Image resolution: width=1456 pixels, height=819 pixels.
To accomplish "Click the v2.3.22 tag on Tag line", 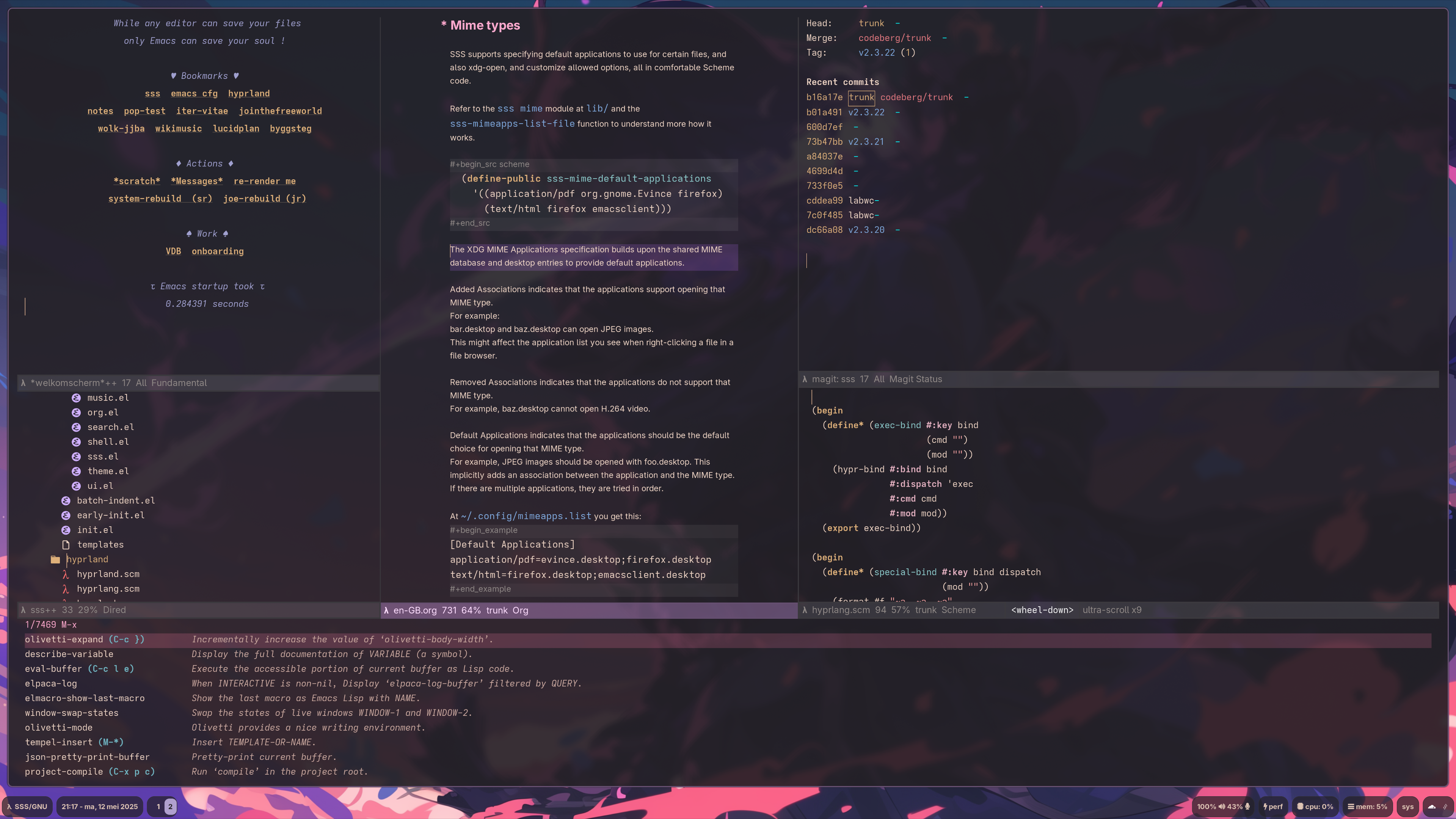I will (x=877, y=53).
